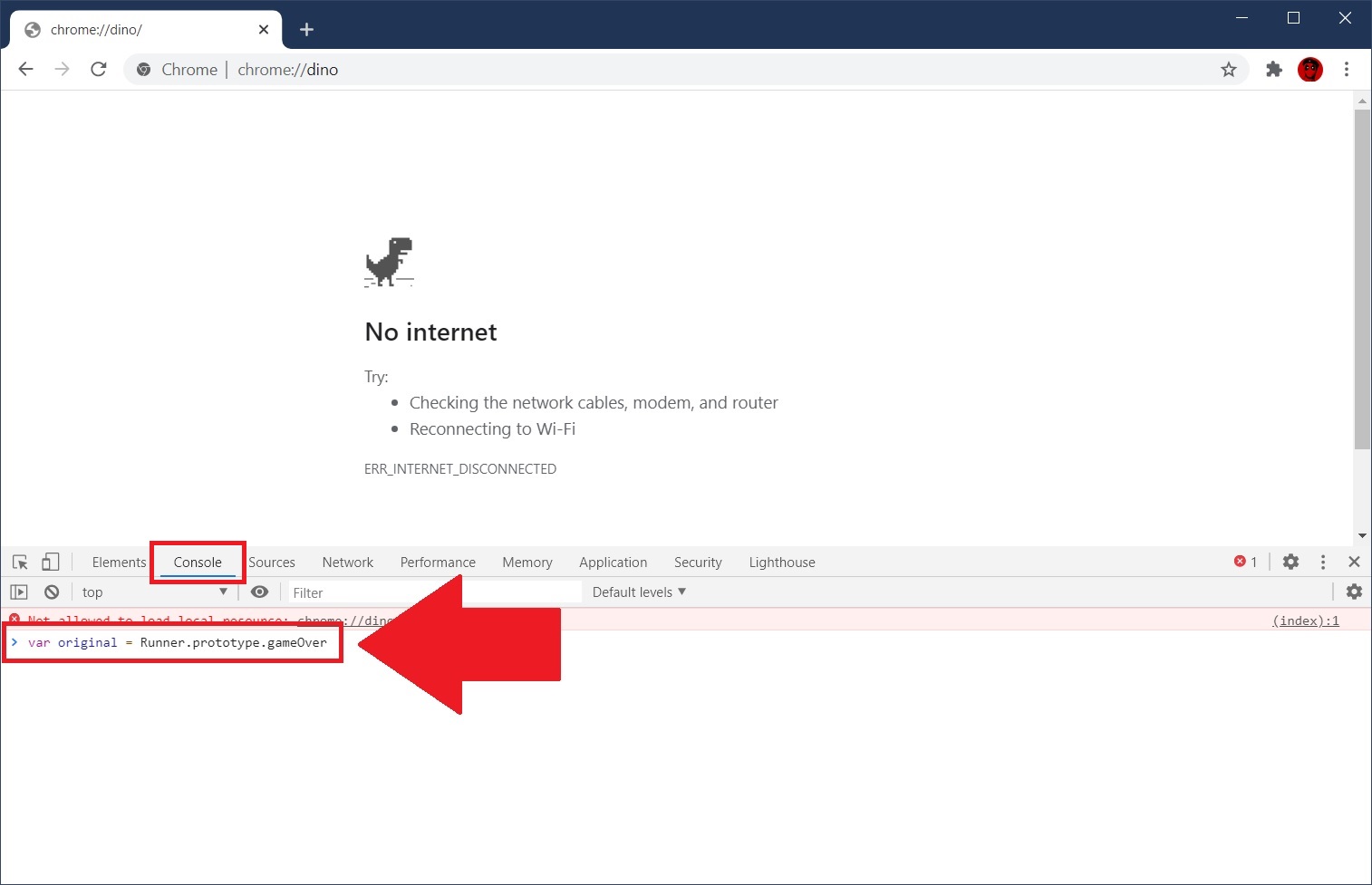Image resolution: width=1372 pixels, height=885 pixels.
Task: Switch to the Console tab
Action: (198, 563)
